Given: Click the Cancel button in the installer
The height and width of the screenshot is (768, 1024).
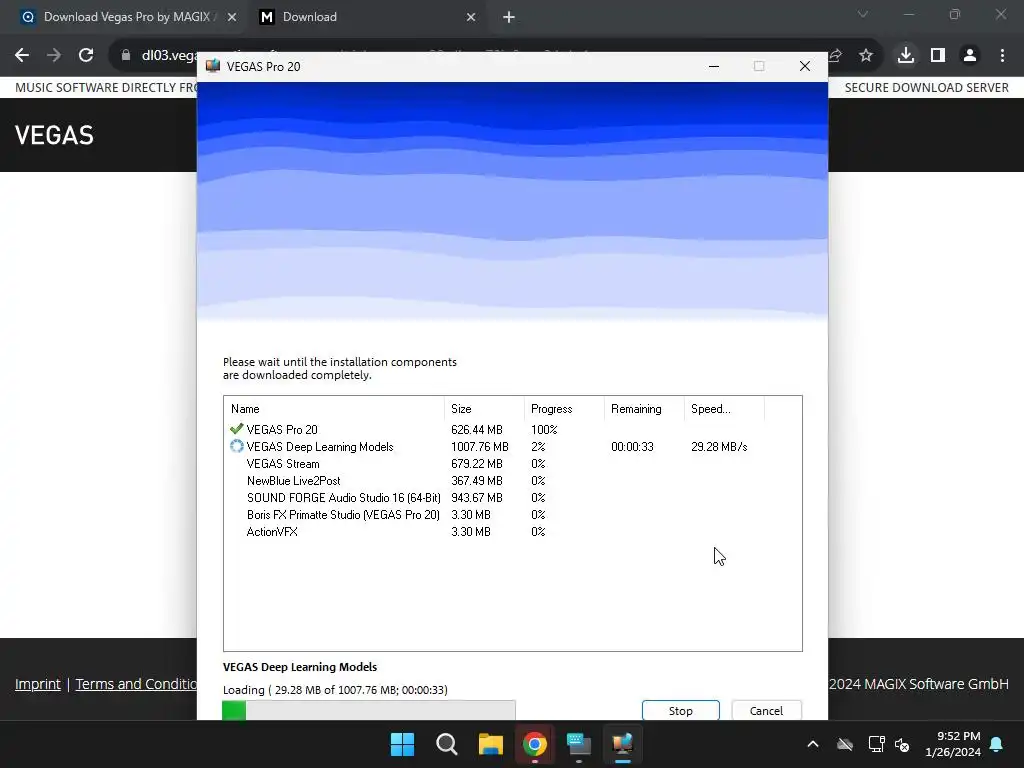Looking at the screenshot, I should 766,711.
